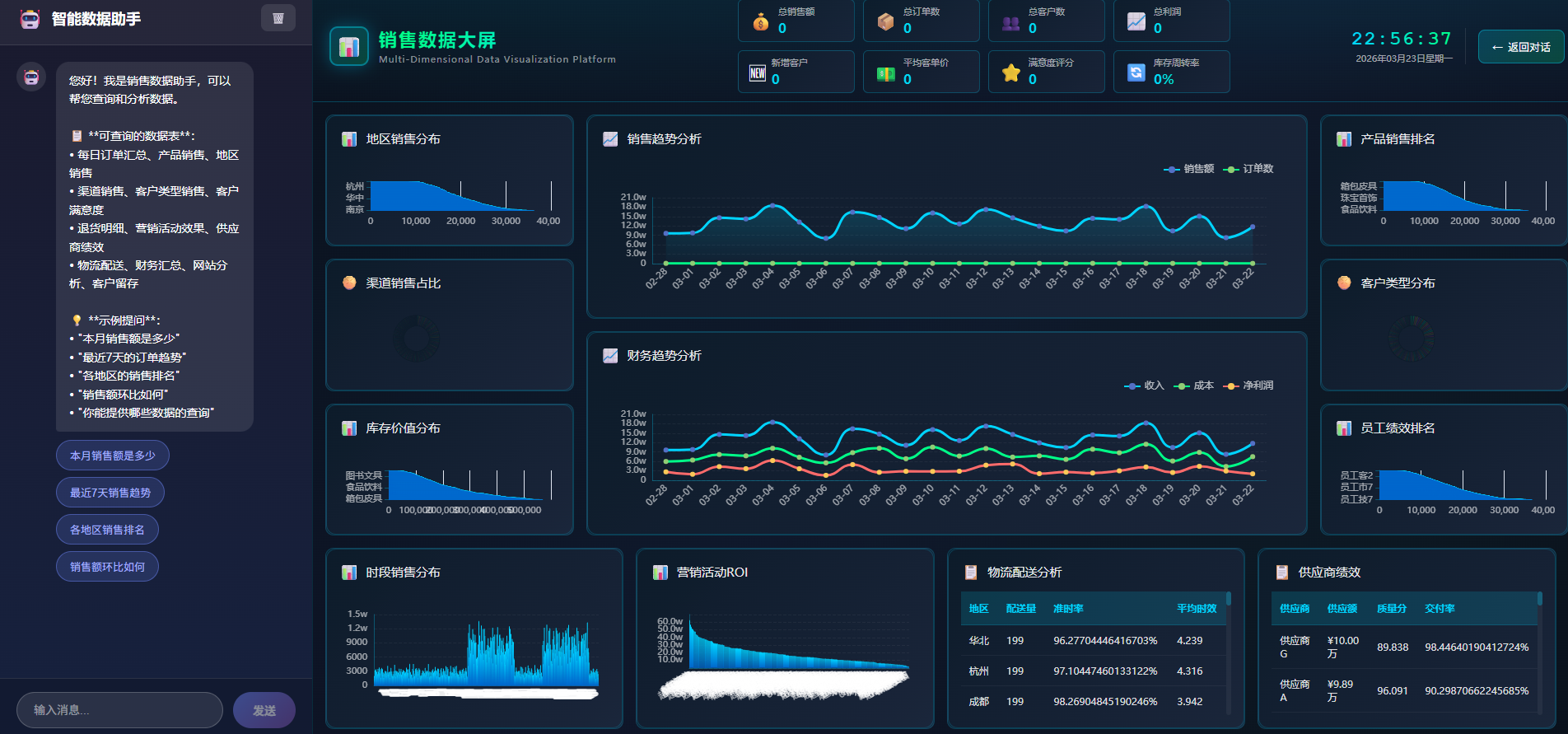Click the inventory turnover refresh icon
1568x734 pixels.
pos(1136,72)
